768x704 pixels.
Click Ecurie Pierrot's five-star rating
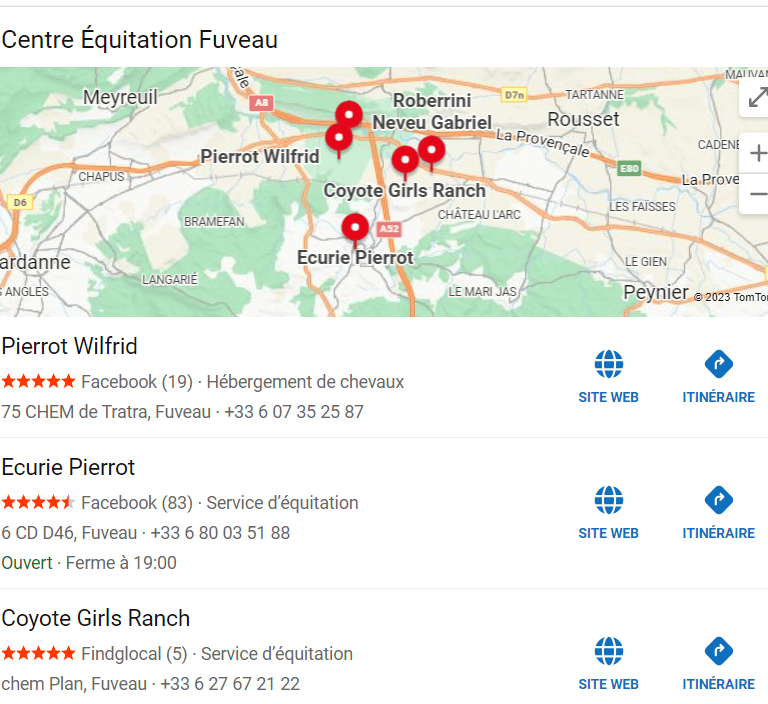pos(38,502)
